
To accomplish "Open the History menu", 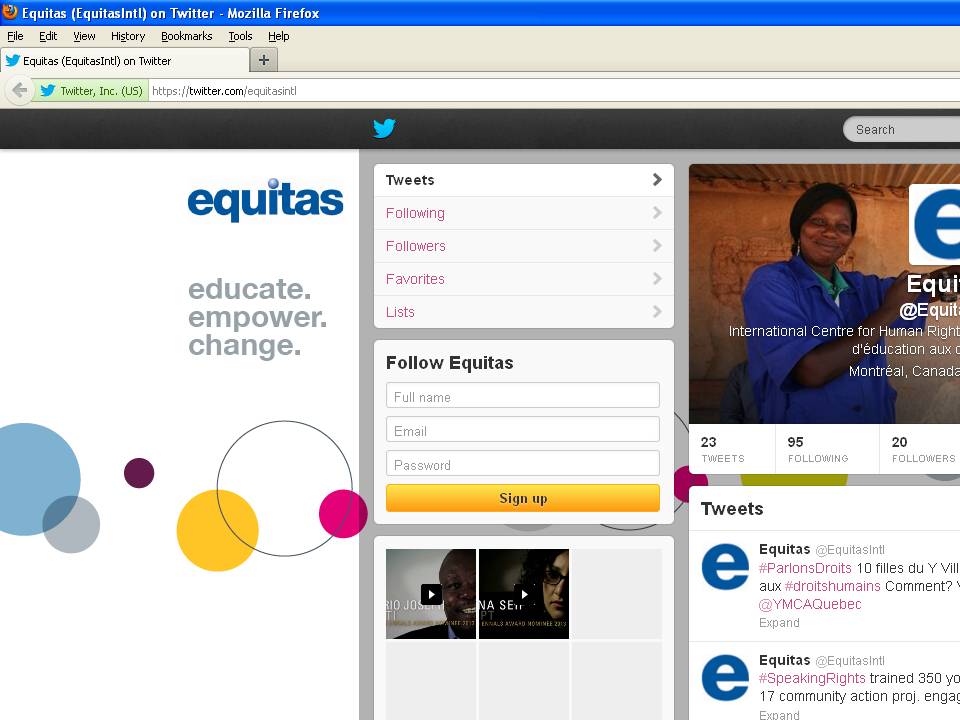I will click(x=128, y=36).
